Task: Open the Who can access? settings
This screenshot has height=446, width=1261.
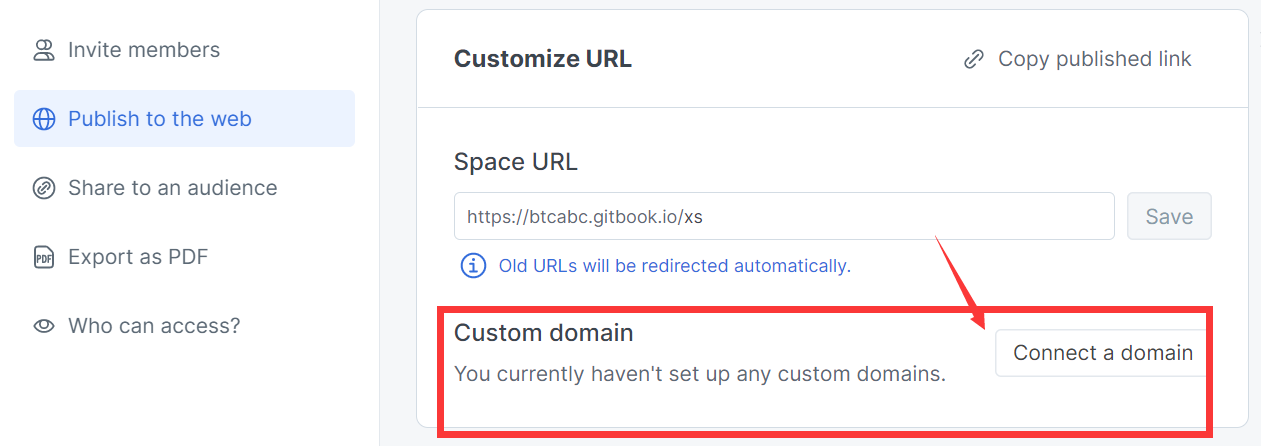Action: pos(154,326)
